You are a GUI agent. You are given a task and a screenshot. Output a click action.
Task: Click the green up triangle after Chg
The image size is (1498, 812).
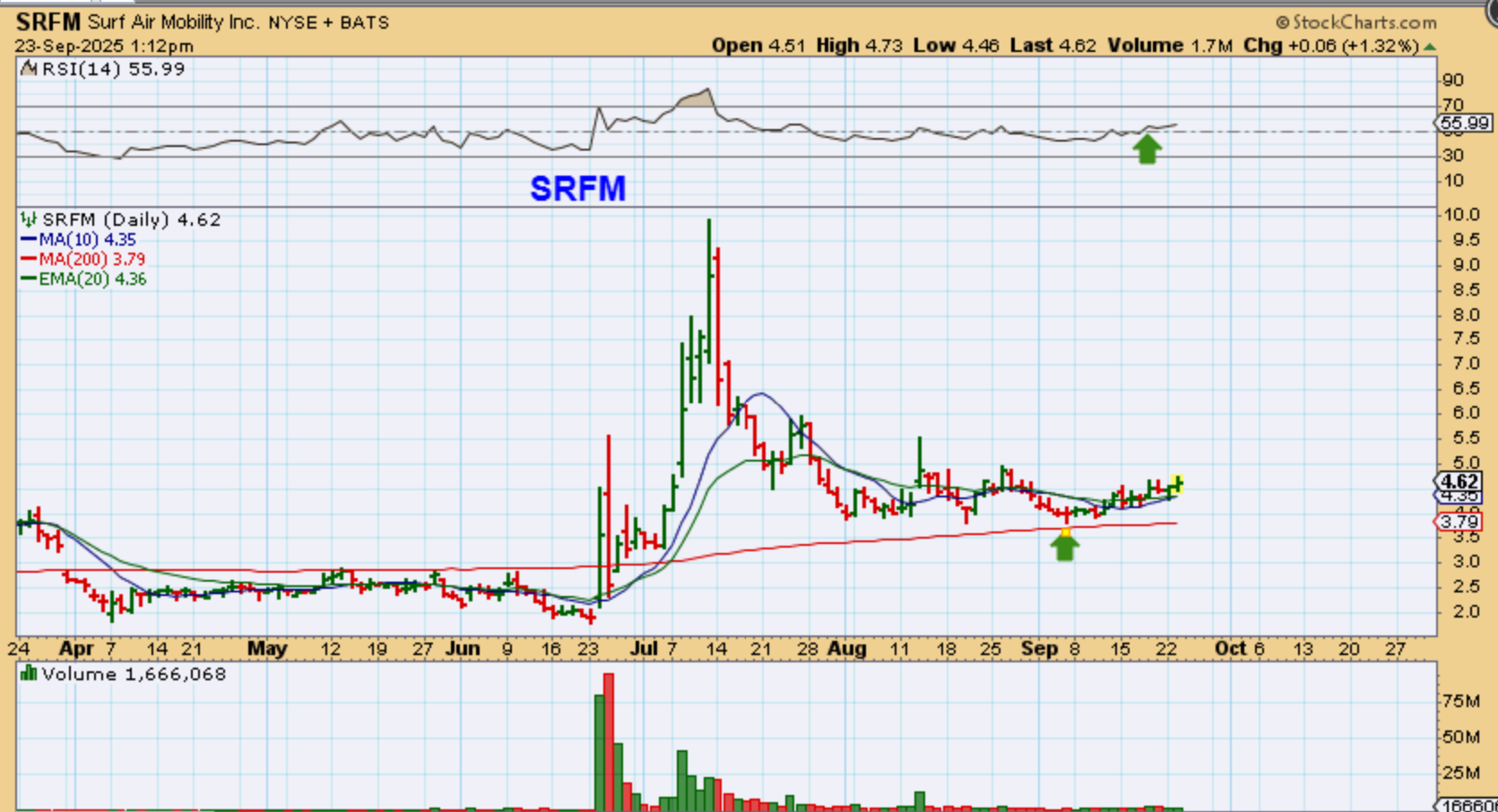1430,47
